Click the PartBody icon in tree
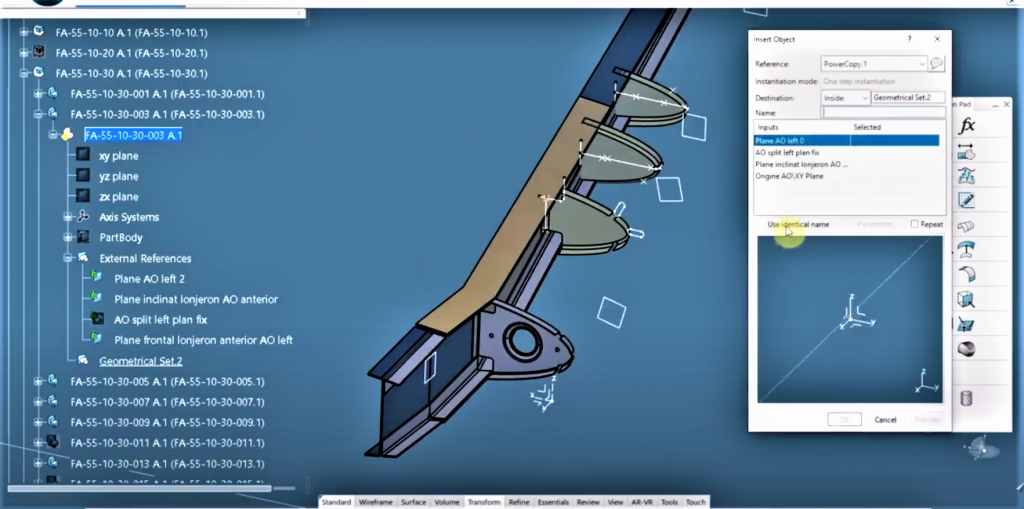 click(x=84, y=238)
